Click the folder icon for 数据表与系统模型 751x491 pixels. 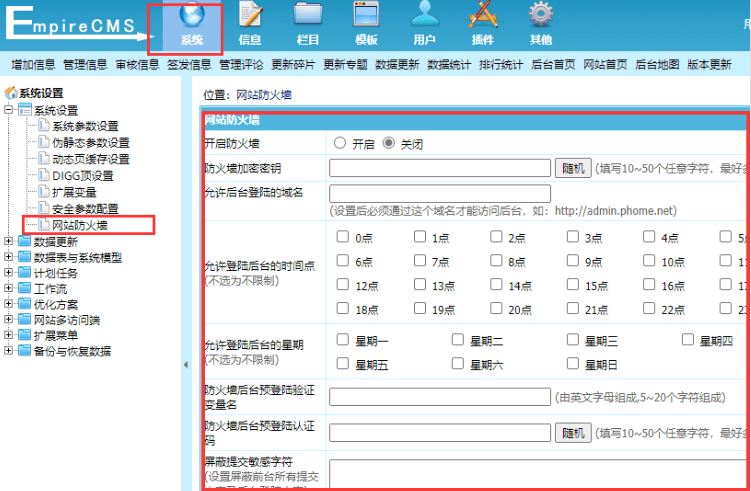point(24,258)
